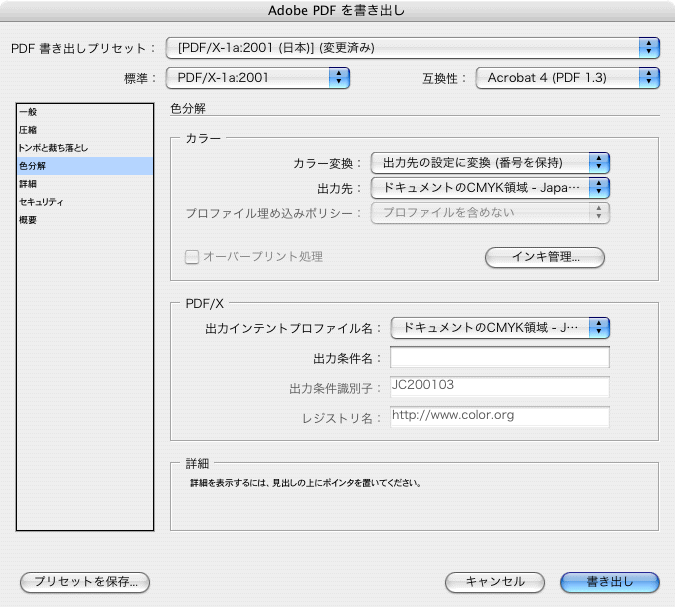Open the 出力先 dropdown
This screenshot has width=675, height=607.
click(x=490, y=188)
